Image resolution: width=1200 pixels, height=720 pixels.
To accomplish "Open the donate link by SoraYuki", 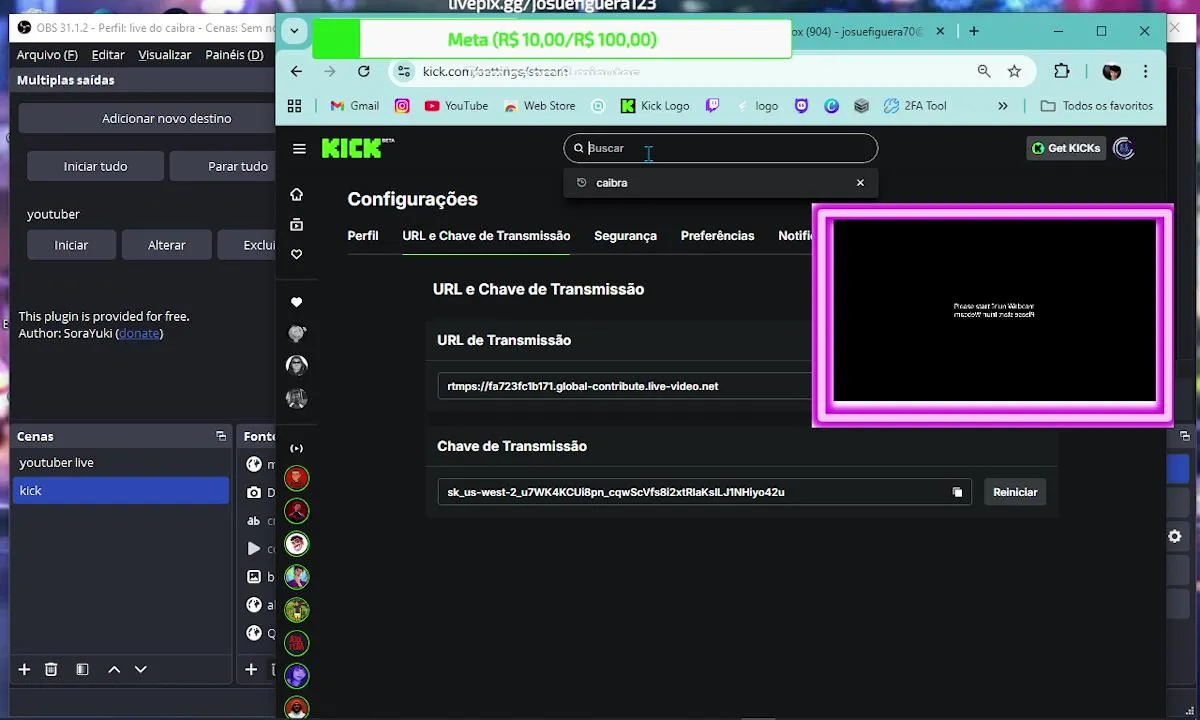I will click(139, 333).
